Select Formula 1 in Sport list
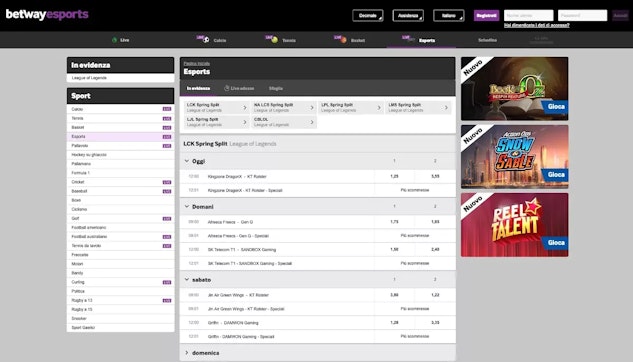This screenshot has width=633, height=362. pyautogui.click(x=120, y=173)
